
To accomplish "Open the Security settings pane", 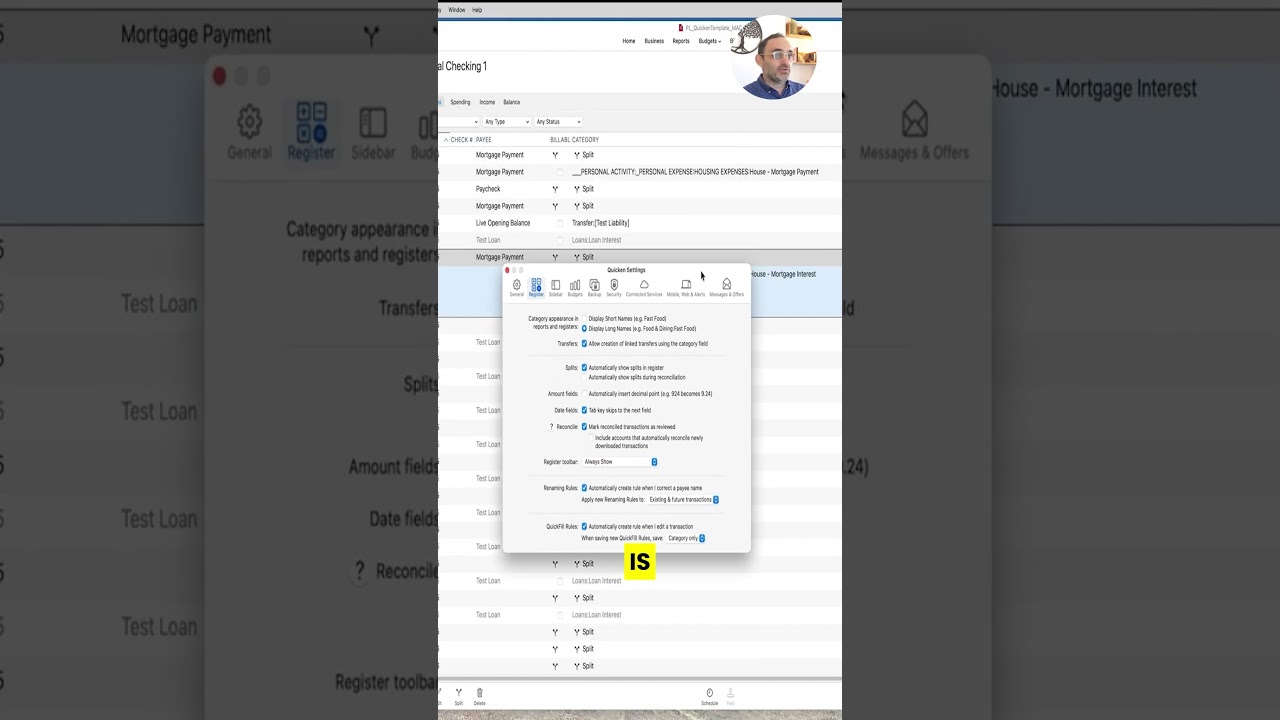I will tap(614, 288).
